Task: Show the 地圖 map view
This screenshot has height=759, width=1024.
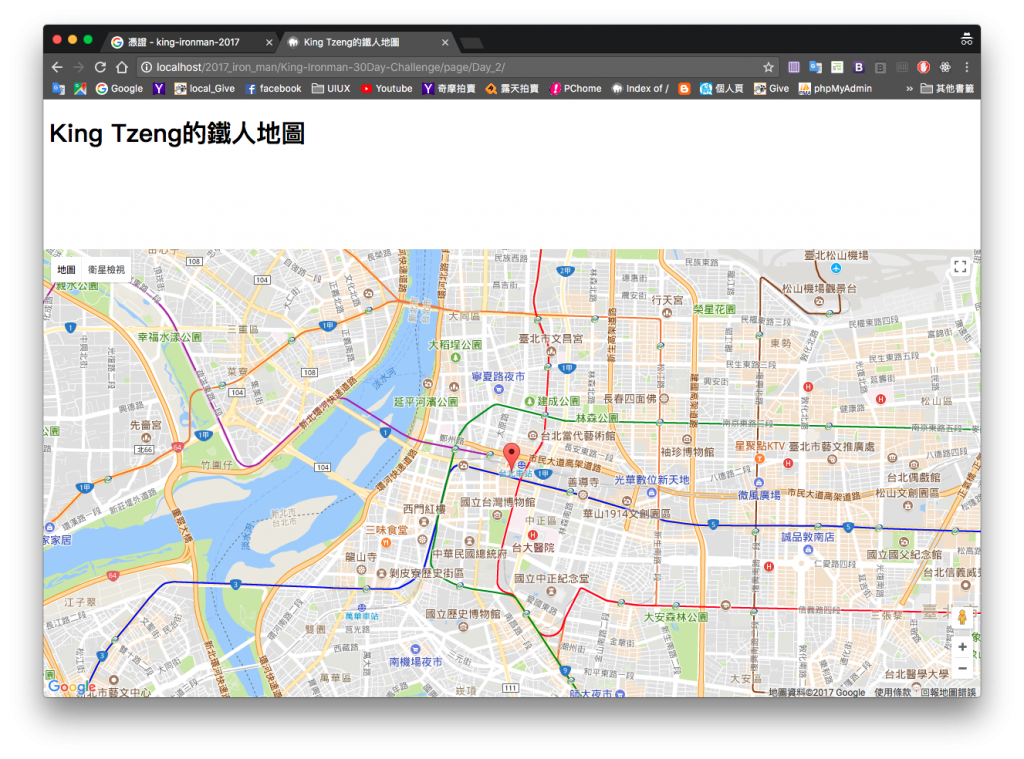Action: [x=66, y=269]
